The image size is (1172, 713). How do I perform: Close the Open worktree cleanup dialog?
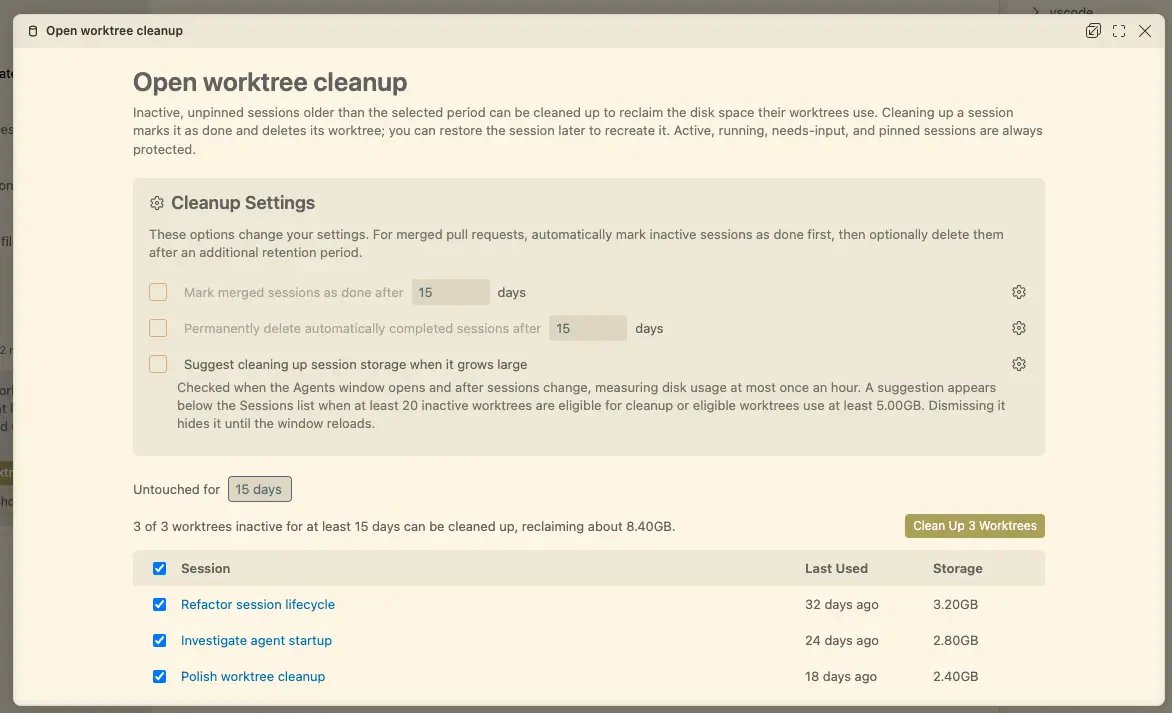(1145, 31)
